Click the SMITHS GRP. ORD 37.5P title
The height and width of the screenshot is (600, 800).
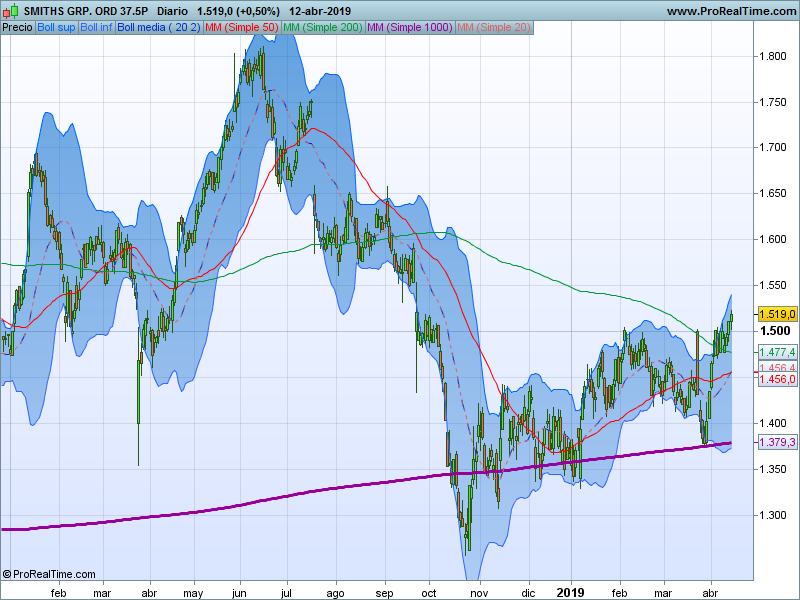(86, 11)
